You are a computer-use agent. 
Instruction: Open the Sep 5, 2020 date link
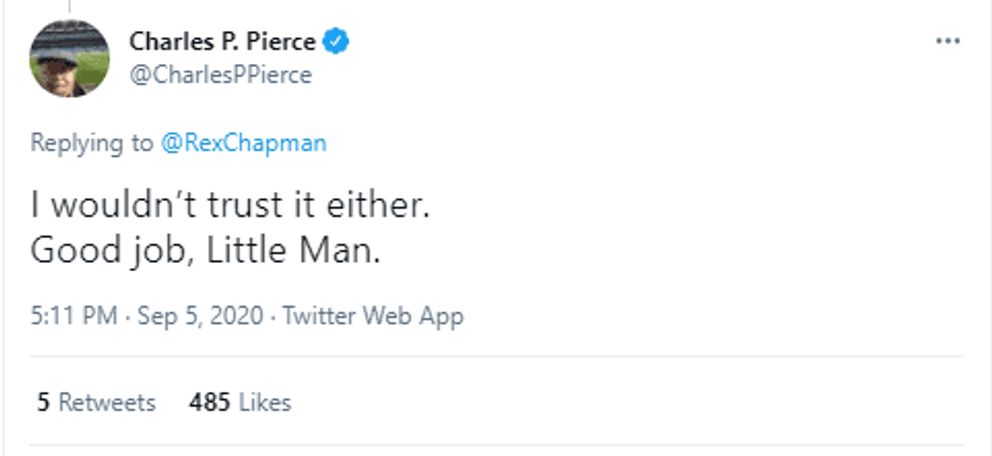[200, 317]
